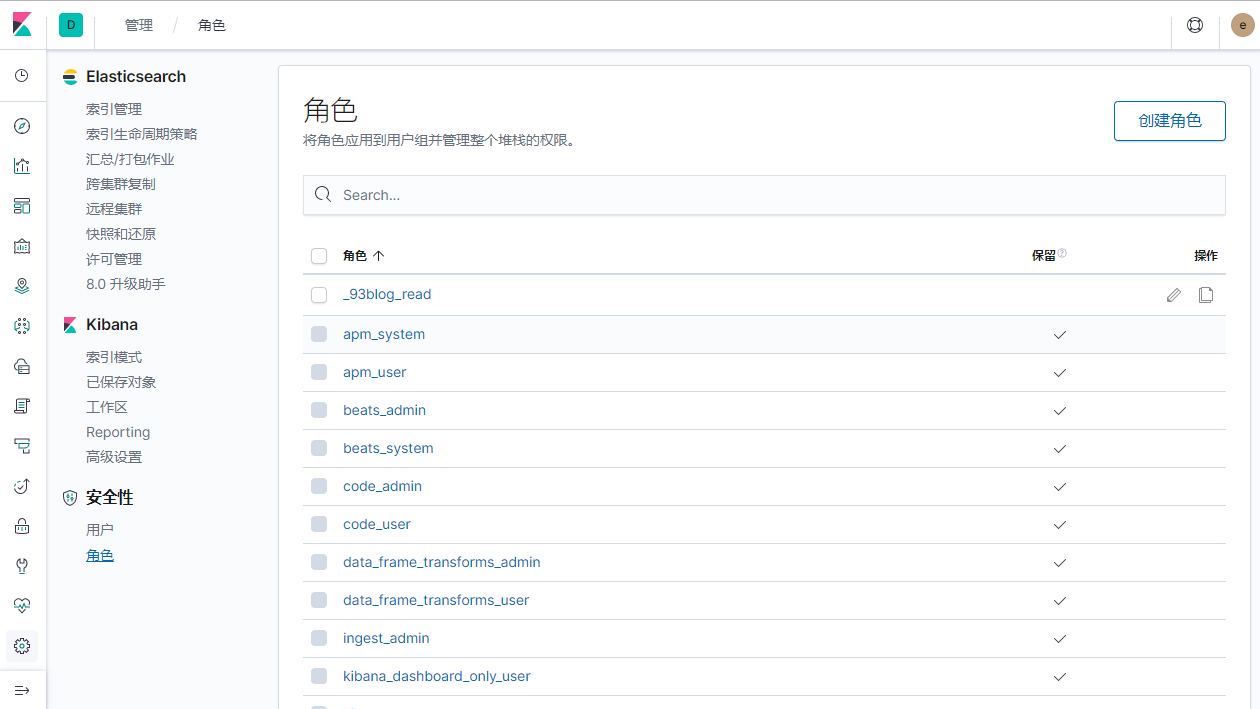
Task: Open the ingest_admin role link
Action: pyautogui.click(x=386, y=638)
